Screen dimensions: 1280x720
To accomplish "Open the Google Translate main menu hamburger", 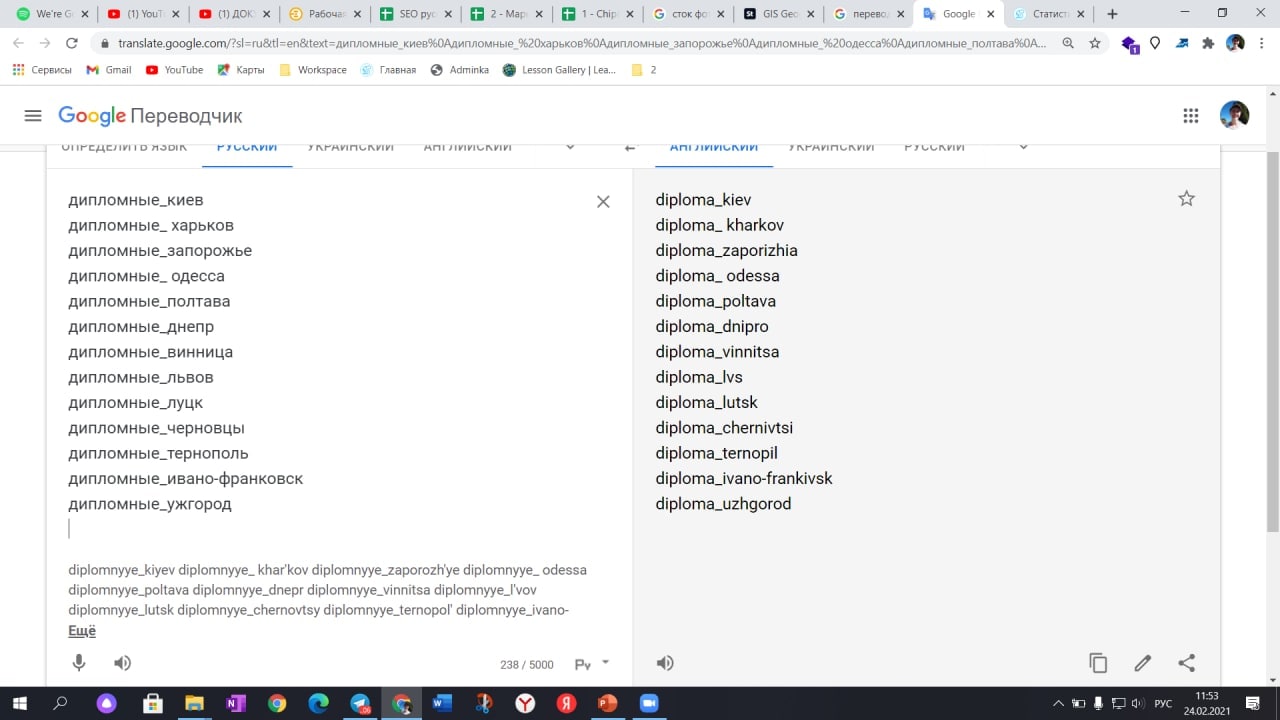I will point(33,116).
